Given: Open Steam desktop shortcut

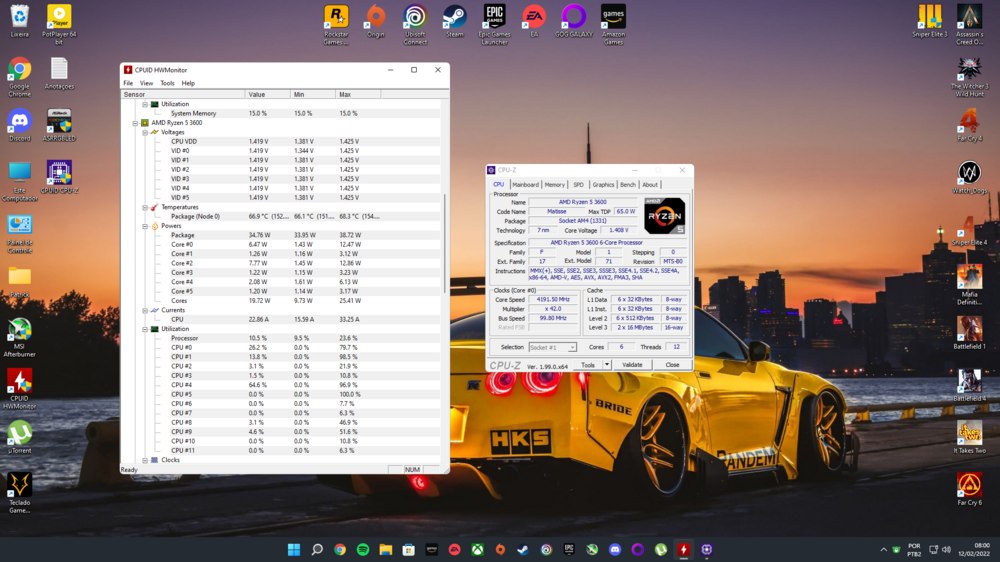Looking at the screenshot, I should [454, 18].
